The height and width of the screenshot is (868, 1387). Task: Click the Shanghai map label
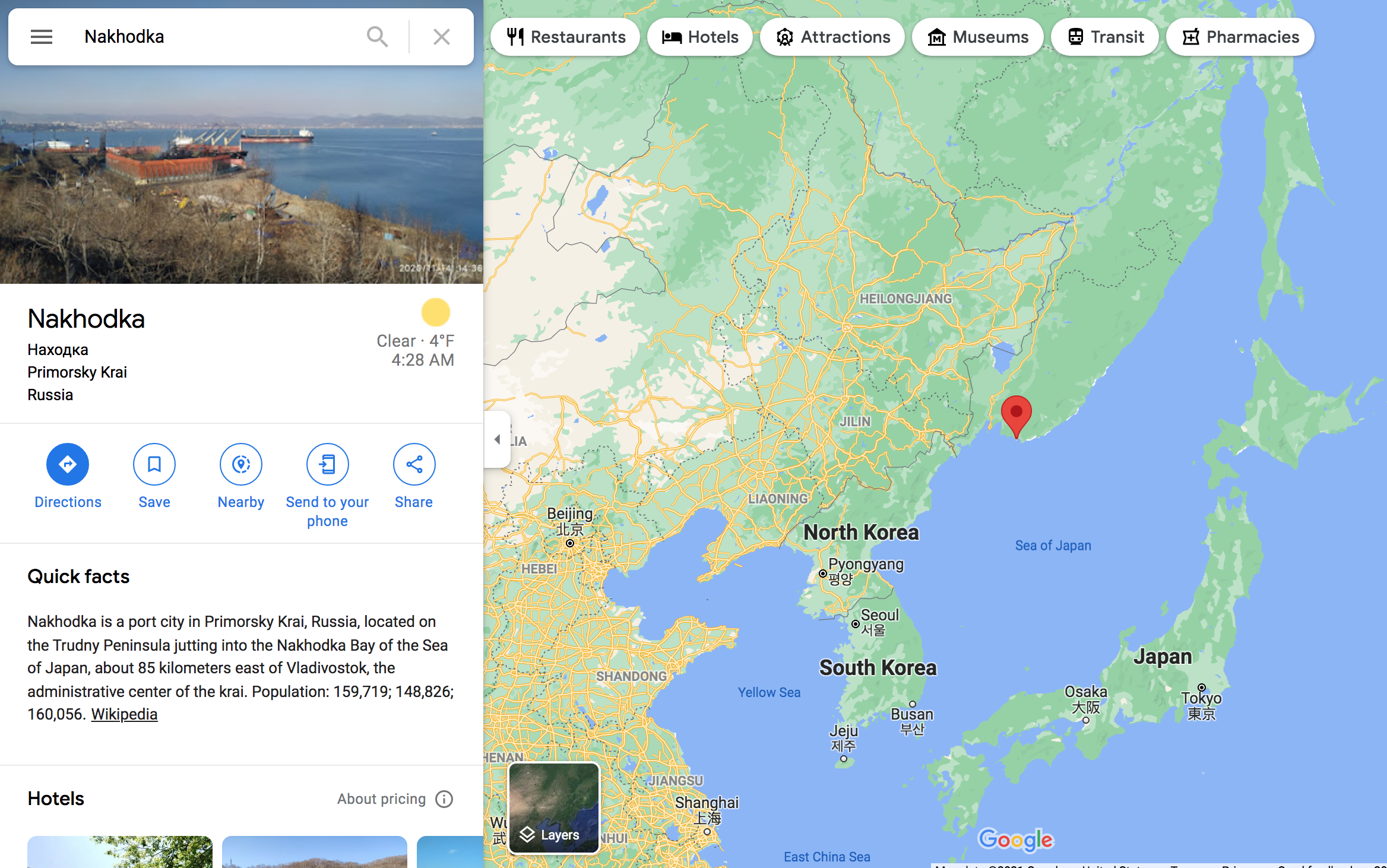pos(707,810)
